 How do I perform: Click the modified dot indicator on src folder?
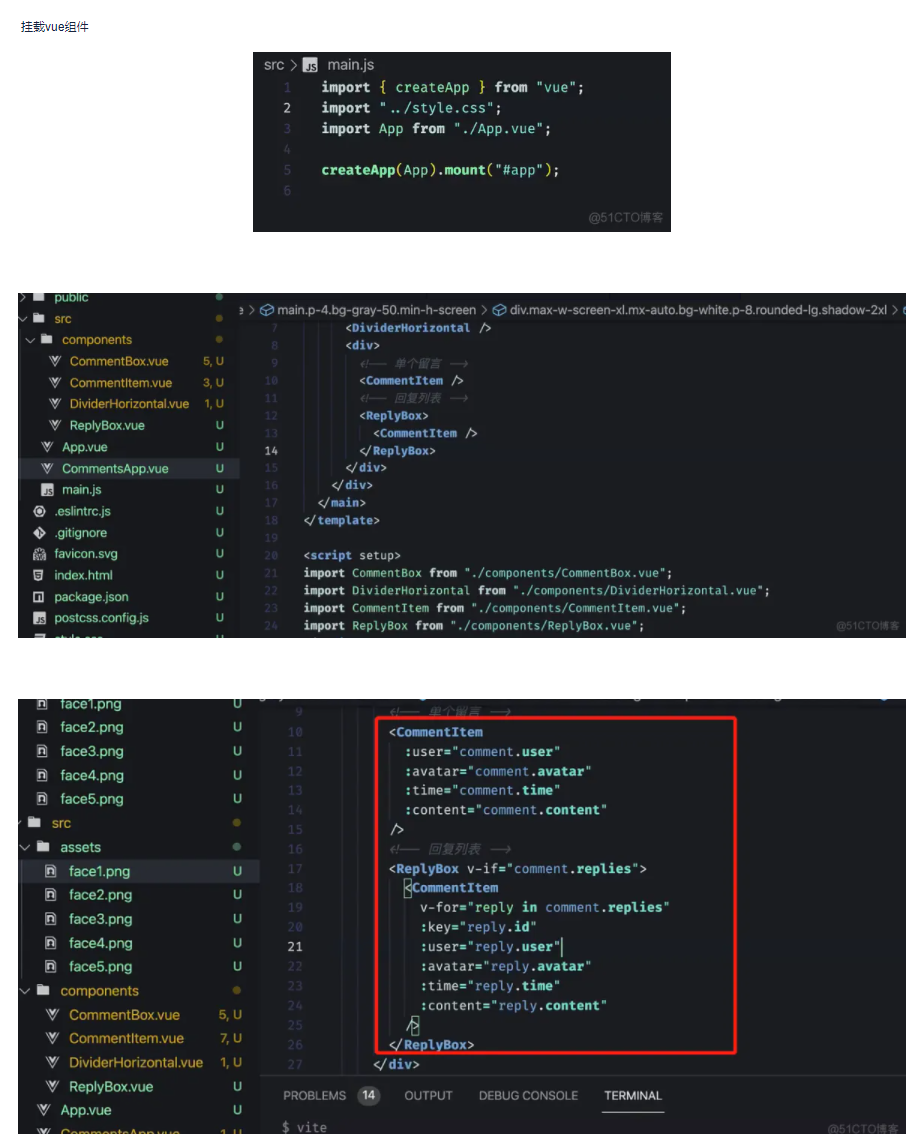219,318
